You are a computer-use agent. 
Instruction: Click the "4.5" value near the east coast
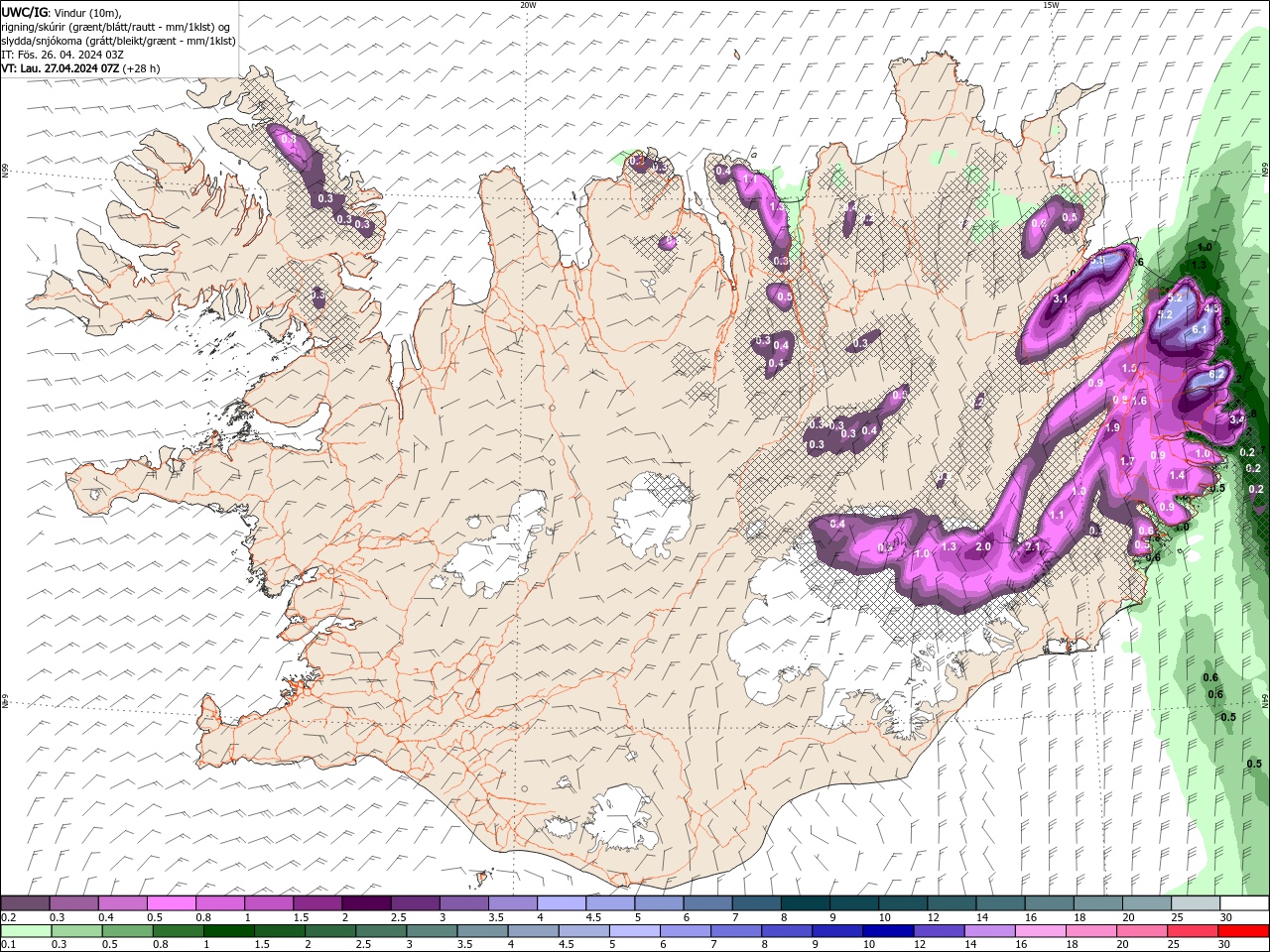(x=1211, y=308)
